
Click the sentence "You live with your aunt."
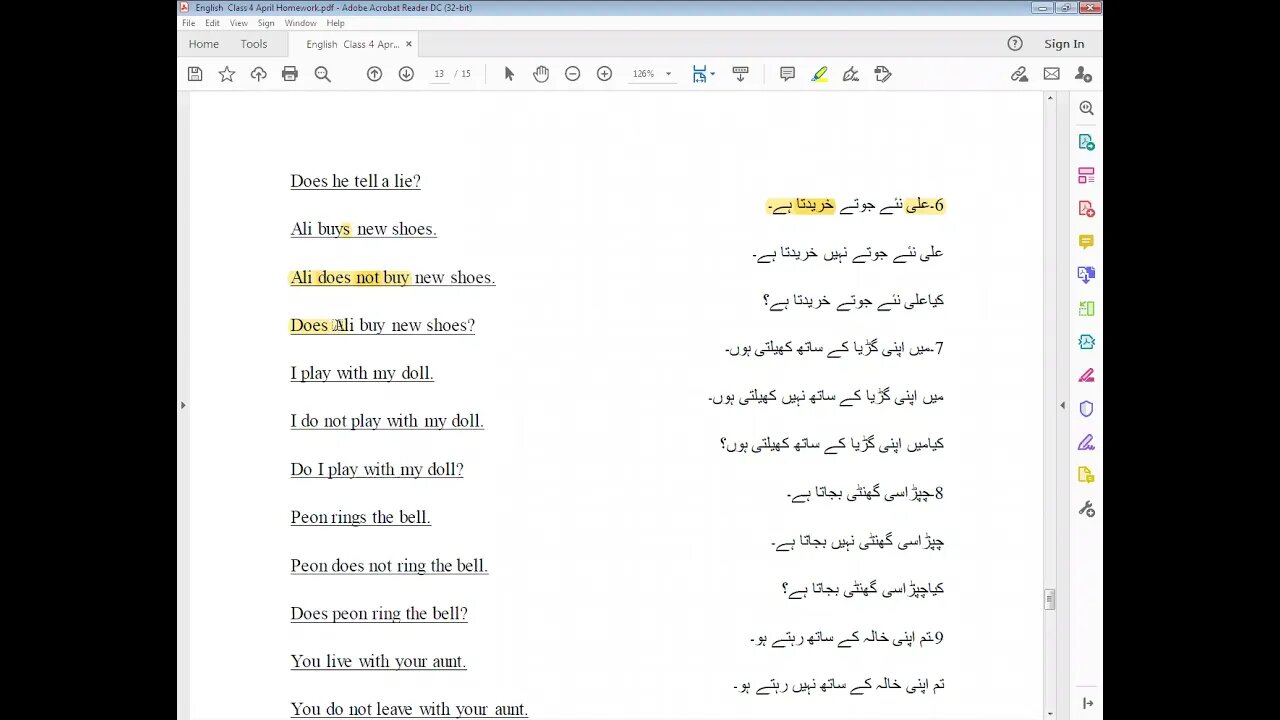click(x=379, y=661)
